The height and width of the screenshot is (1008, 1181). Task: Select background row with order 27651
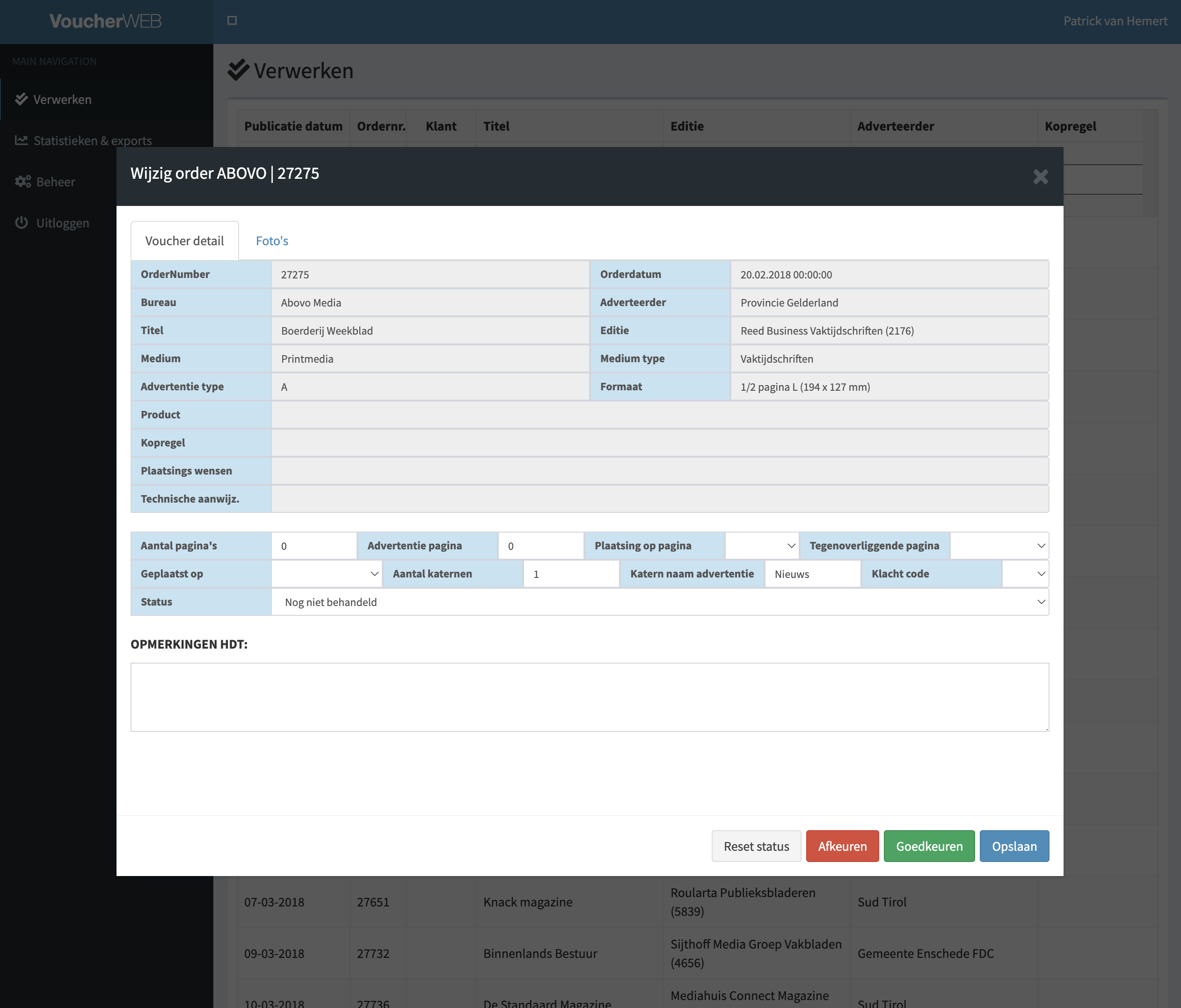click(698, 902)
